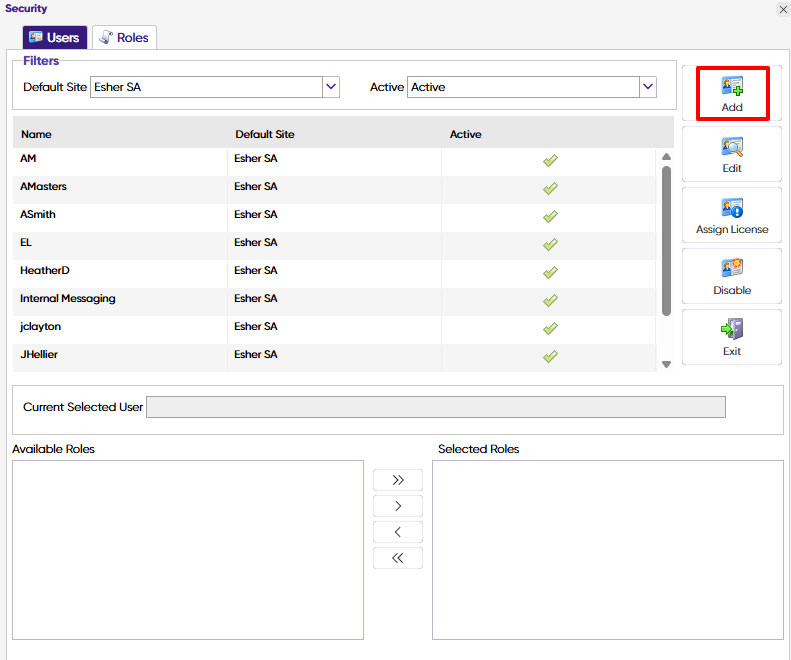Remove all selected roles with <<
Image resolution: width=791 pixels, height=660 pixels.
click(x=398, y=558)
